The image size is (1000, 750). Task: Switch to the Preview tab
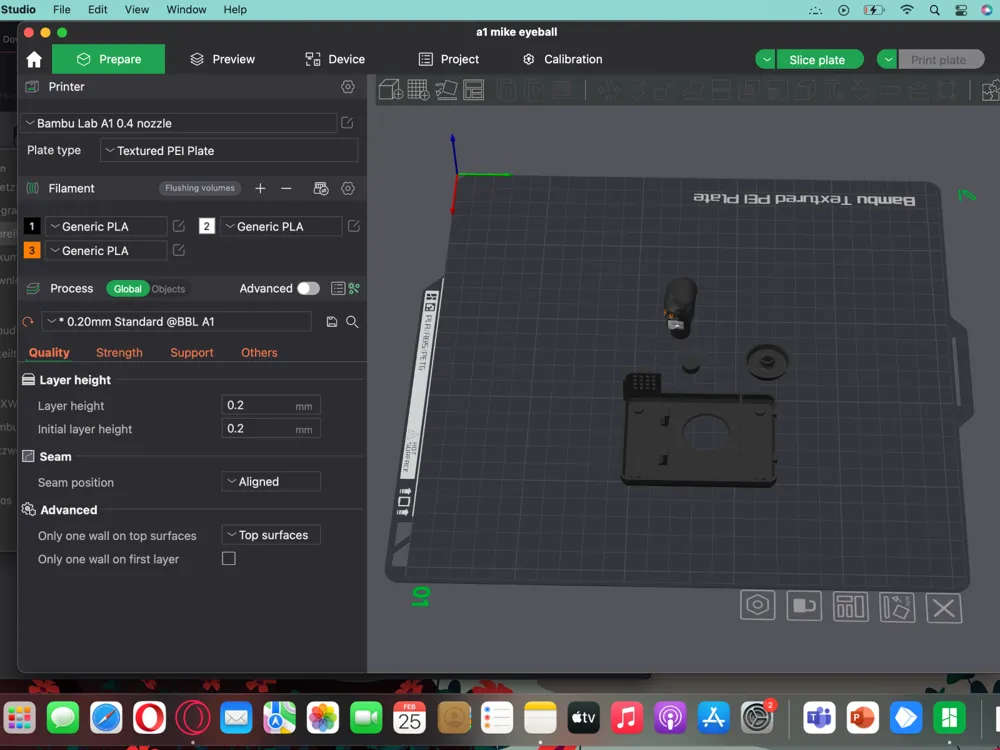coord(223,59)
